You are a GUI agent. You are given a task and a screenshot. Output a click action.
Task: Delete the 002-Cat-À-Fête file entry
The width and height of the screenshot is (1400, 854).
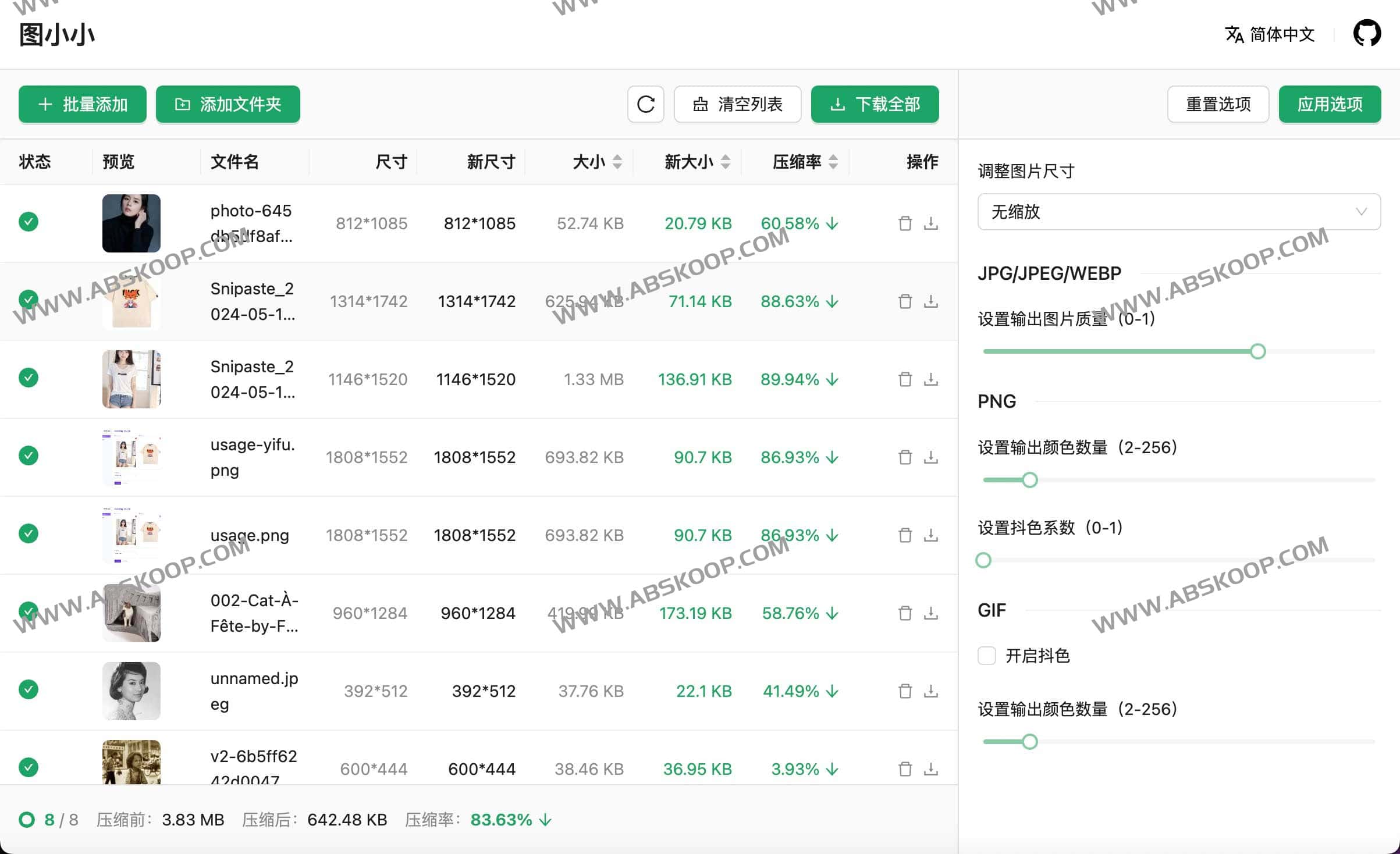click(905, 613)
